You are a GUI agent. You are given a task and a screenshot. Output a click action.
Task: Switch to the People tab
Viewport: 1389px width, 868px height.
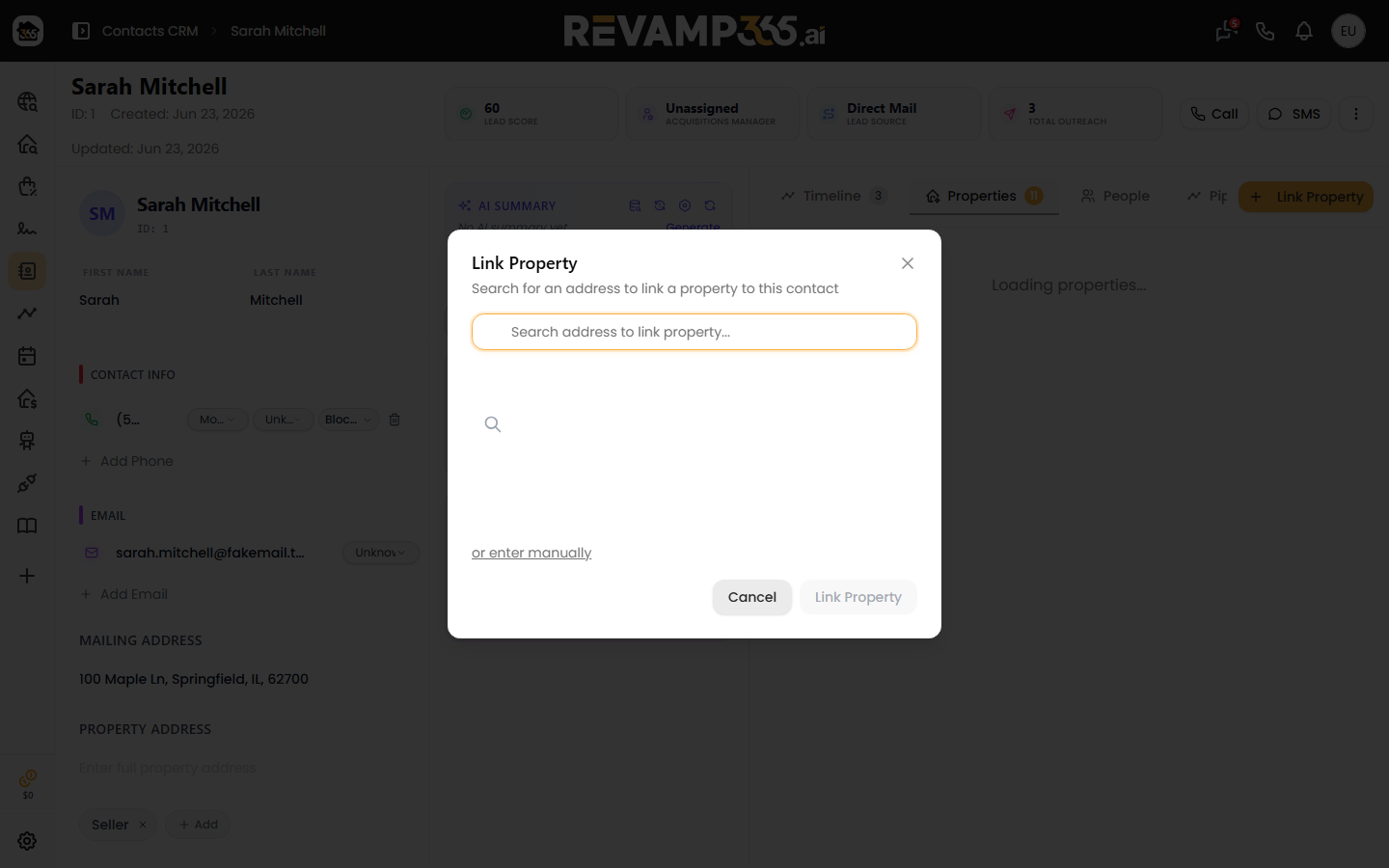(x=1115, y=196)
